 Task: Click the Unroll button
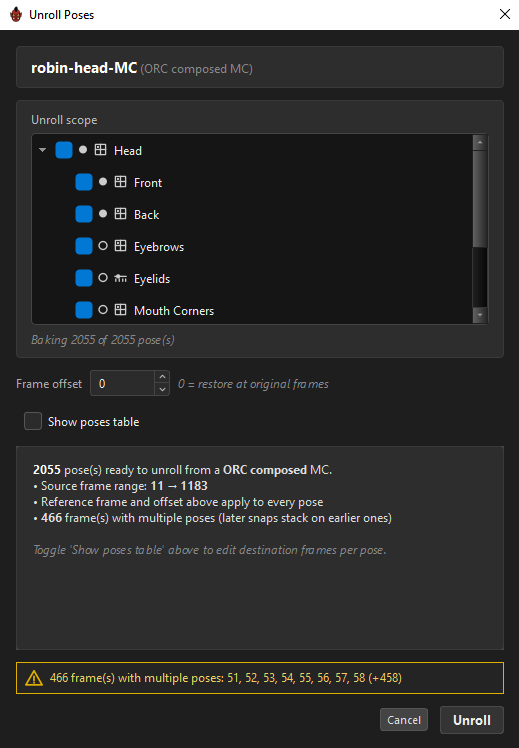click(x=471, y=720)
